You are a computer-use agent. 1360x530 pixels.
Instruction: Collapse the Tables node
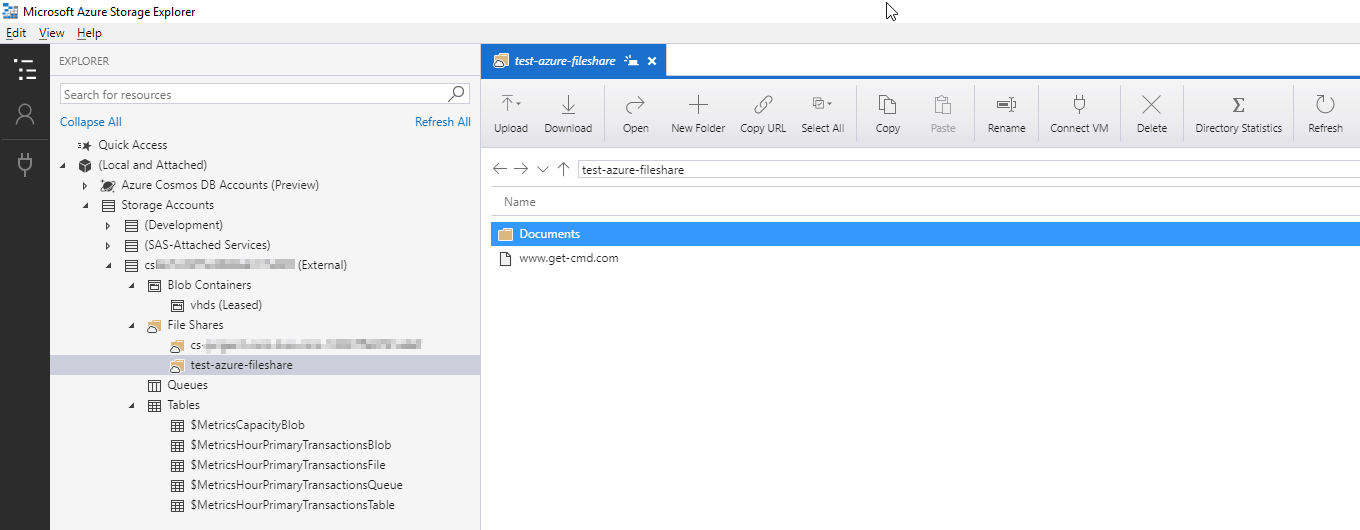(x=131, y=405)
